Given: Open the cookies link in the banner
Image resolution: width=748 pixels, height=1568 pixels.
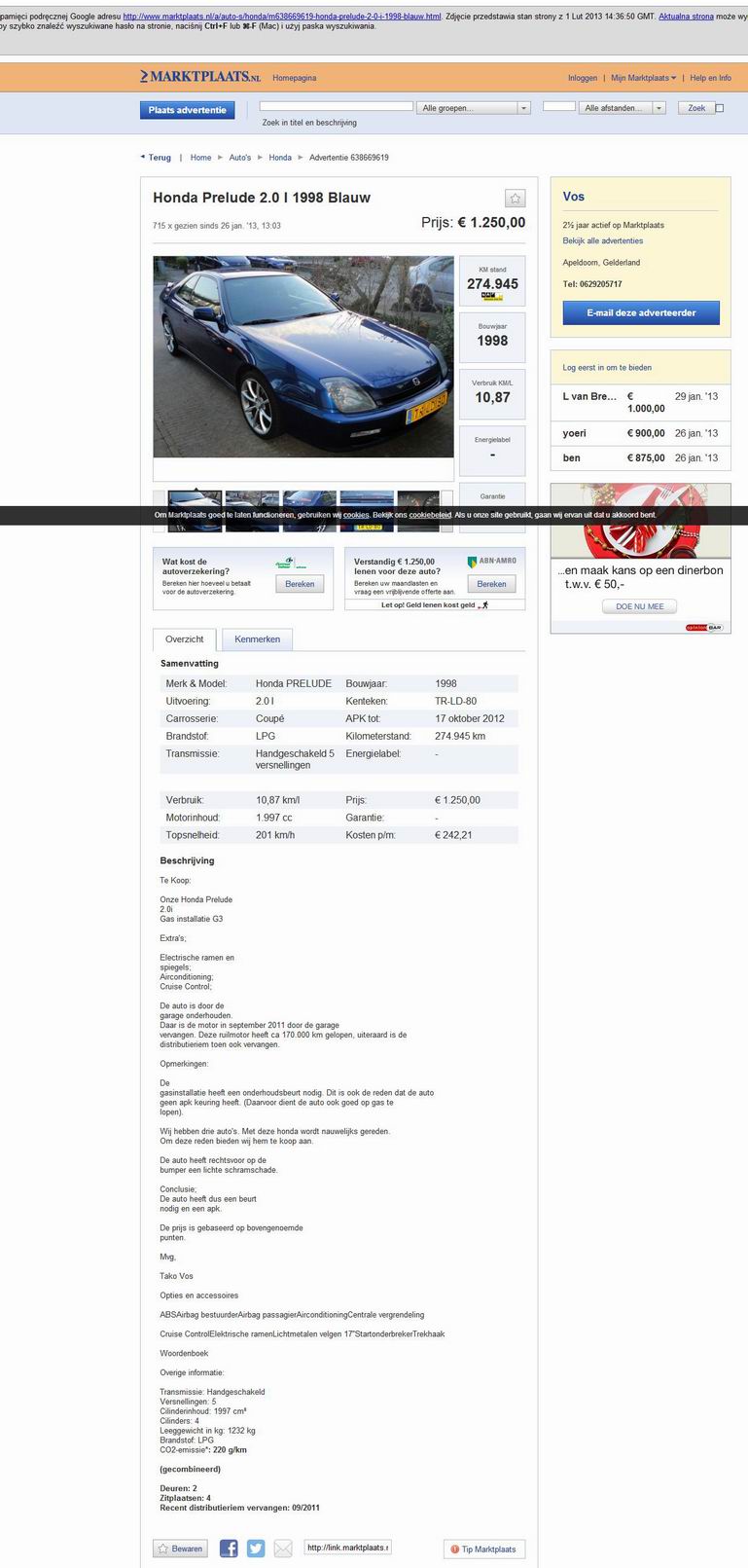Looking at the screenshot, I should tap(356, 515).
